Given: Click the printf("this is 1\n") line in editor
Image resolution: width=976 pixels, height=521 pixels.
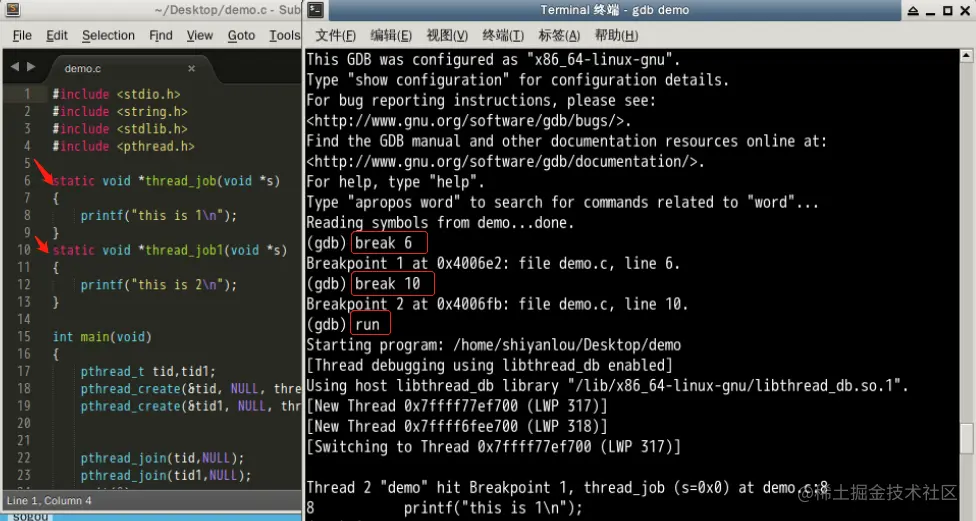Looking at the screenshot, I should (159, 215).
